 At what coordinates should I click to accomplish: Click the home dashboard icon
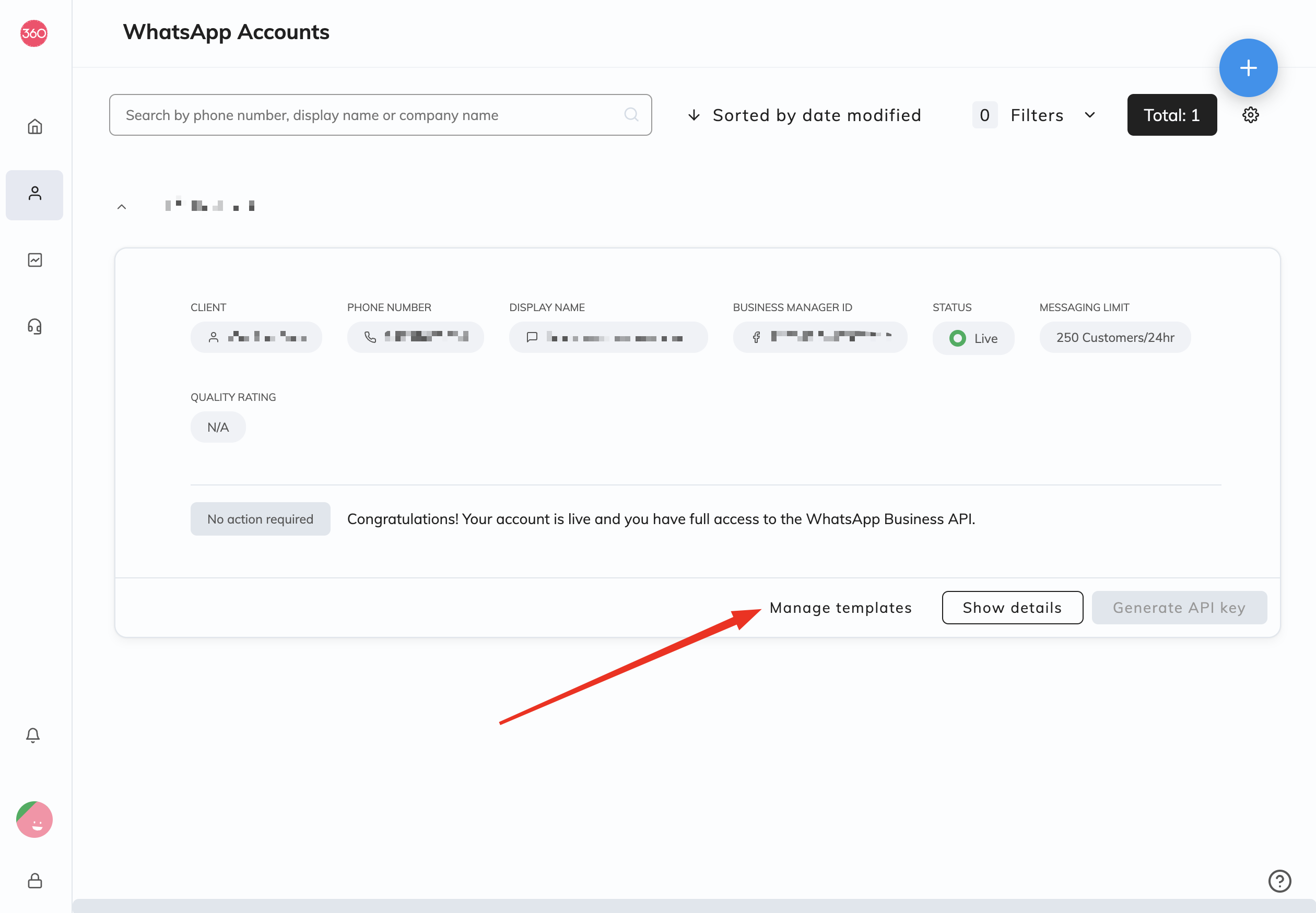pos(34,126)
